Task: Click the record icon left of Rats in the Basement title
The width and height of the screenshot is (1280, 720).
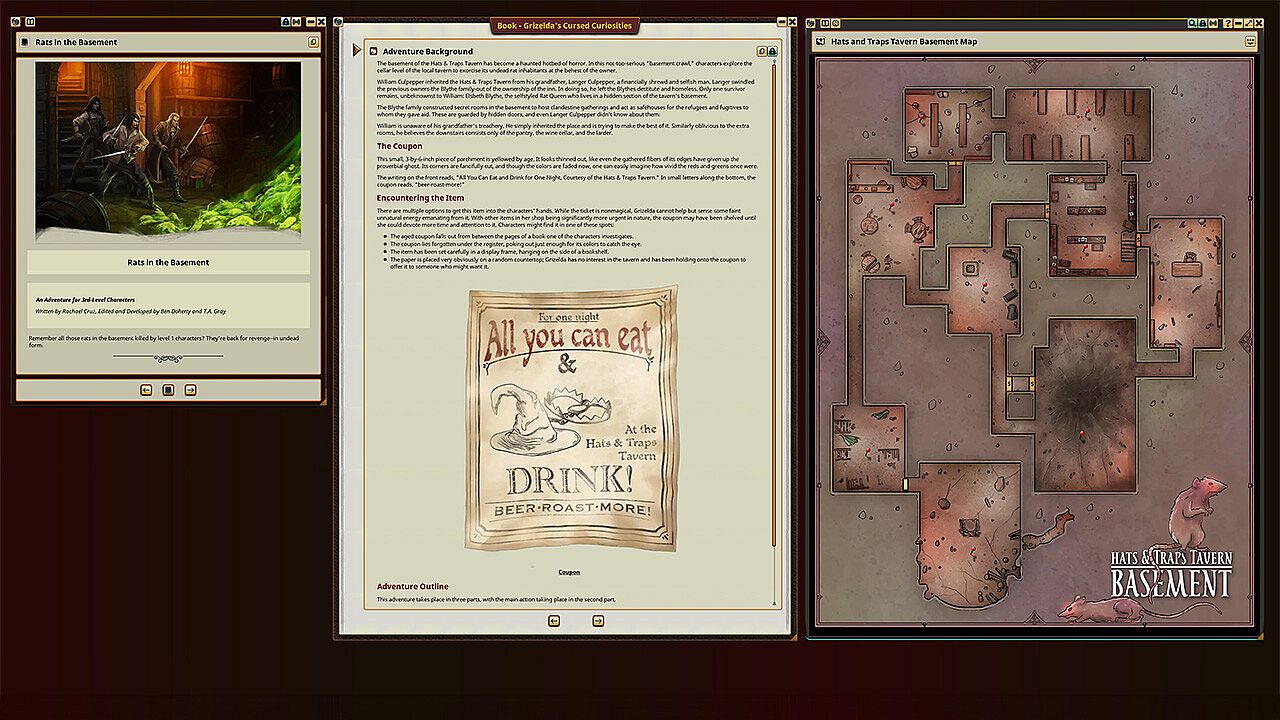Action: pos(25,42)
